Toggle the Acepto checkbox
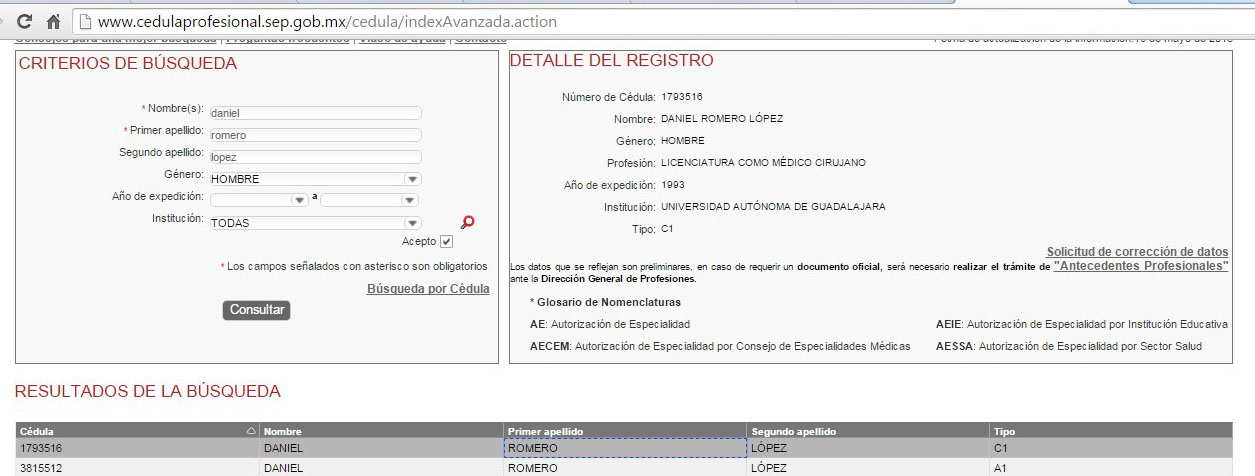The height and width of the screenshot is (476, 1255). pos(447,242)
